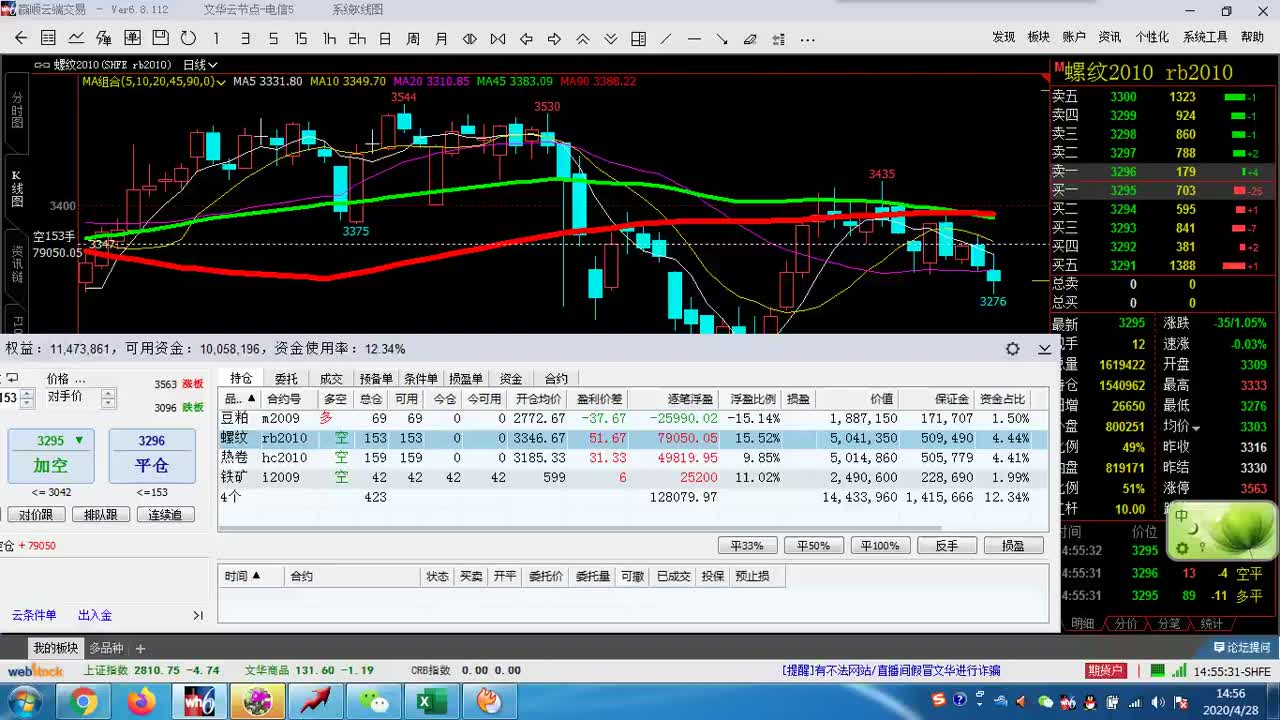Open the quote list table icon
The height and width of the screenshot is (720, 1280).
[48, 38]
